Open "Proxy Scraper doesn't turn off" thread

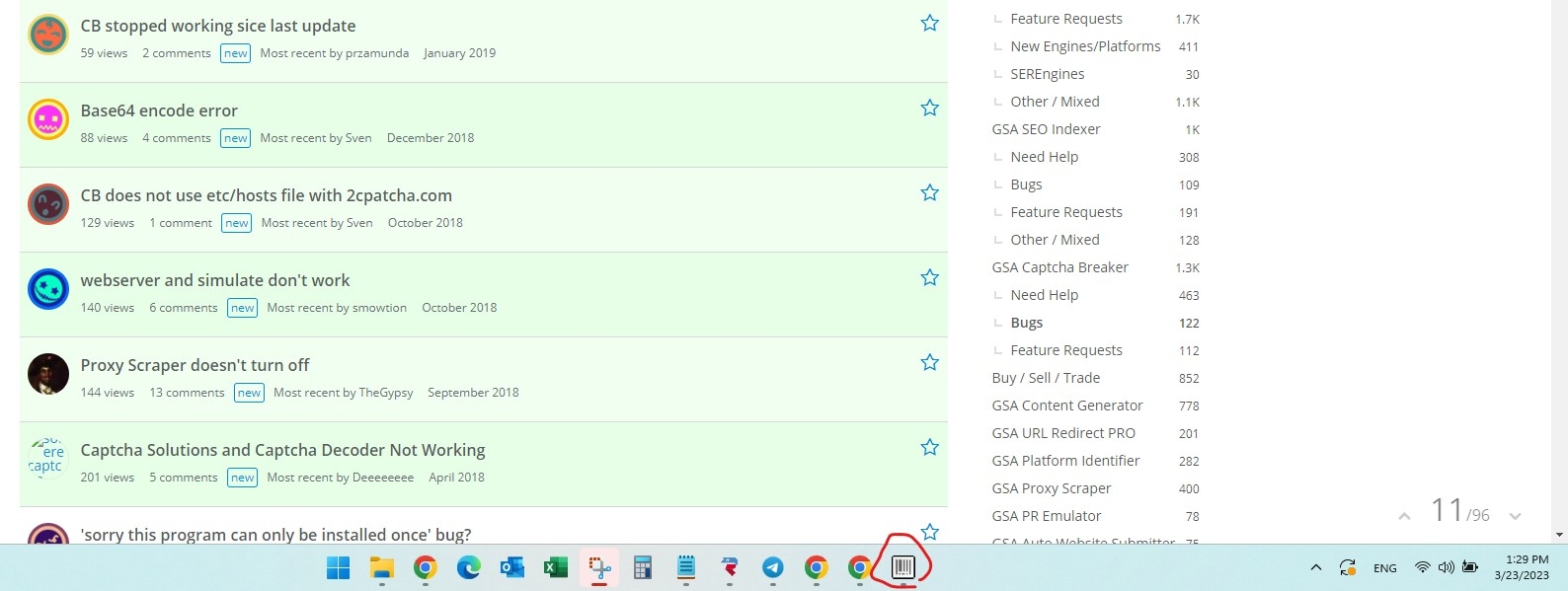[x=195, y=365]
